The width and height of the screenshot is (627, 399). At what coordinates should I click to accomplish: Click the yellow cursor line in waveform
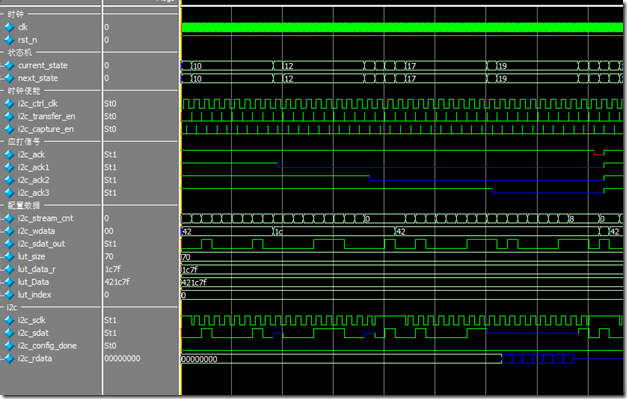tap(181, 200)
